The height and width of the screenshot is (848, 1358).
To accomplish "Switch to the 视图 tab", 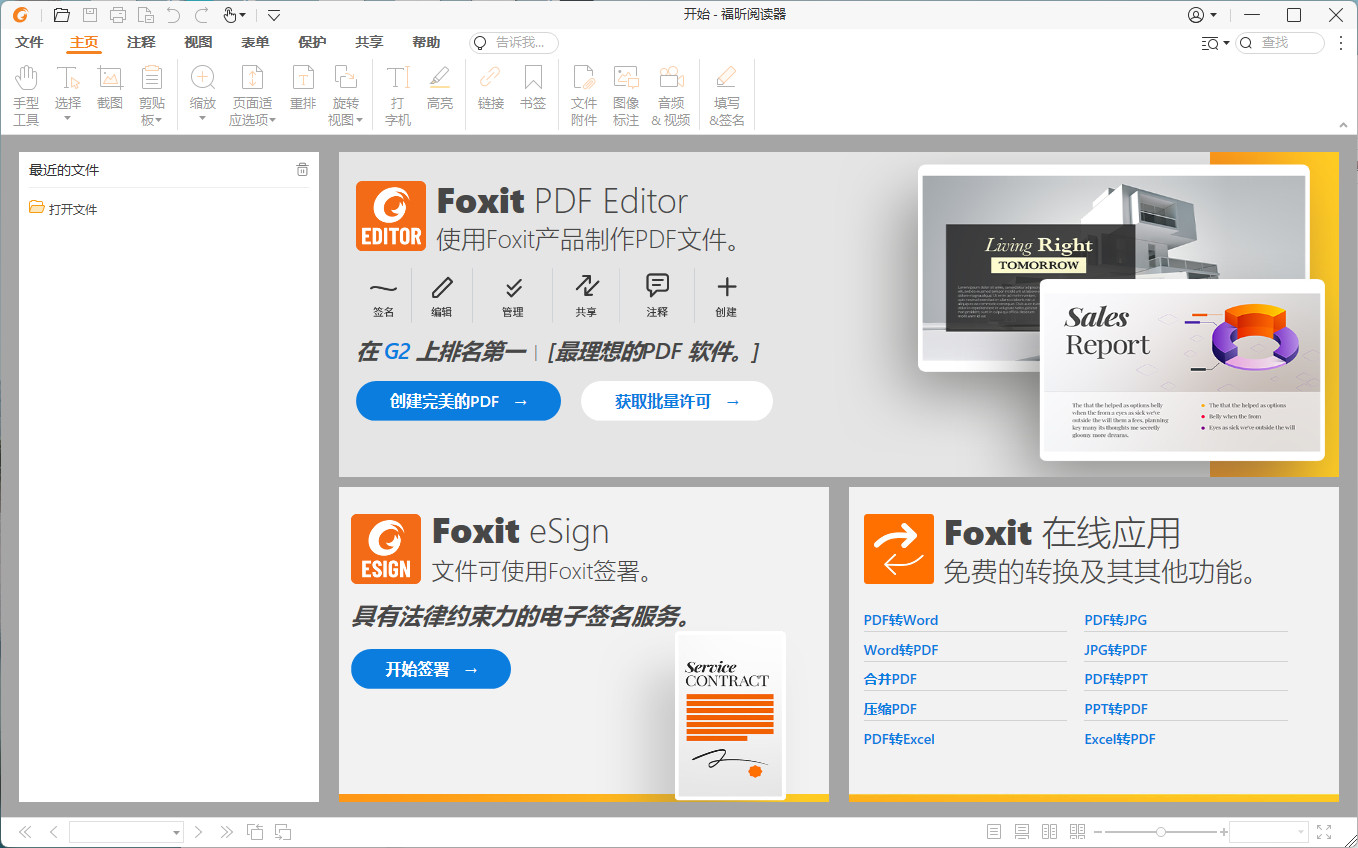I will (x=198, y=42).
